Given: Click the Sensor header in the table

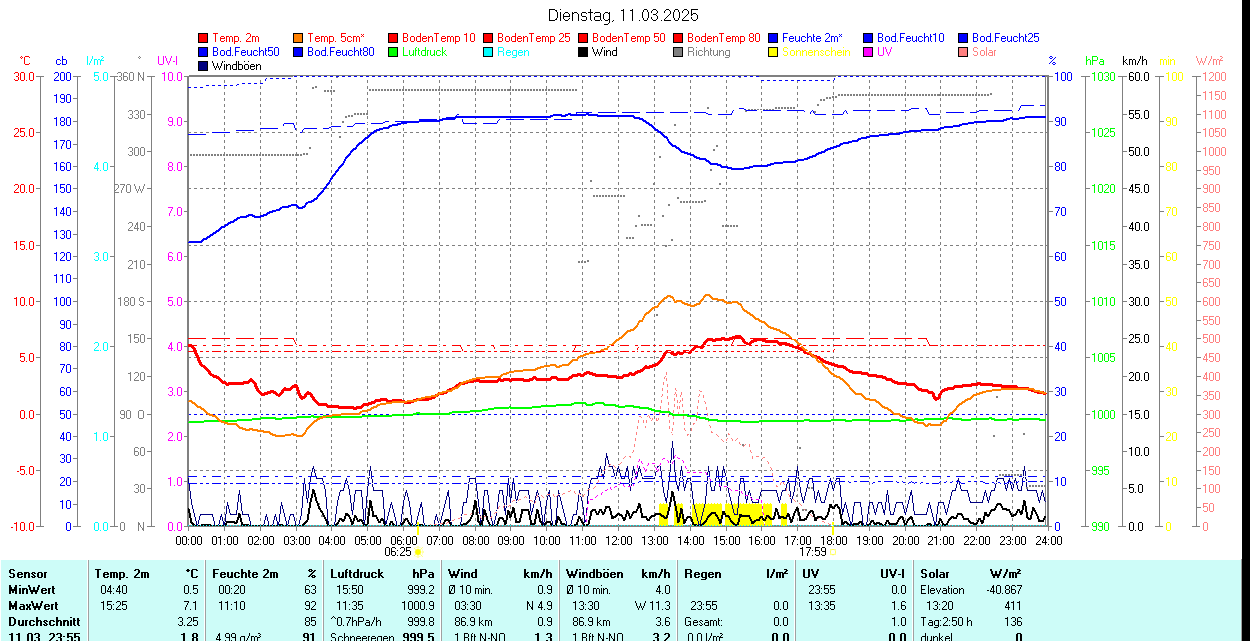Looking at the screenshot, I should click(x=28, y=574).
